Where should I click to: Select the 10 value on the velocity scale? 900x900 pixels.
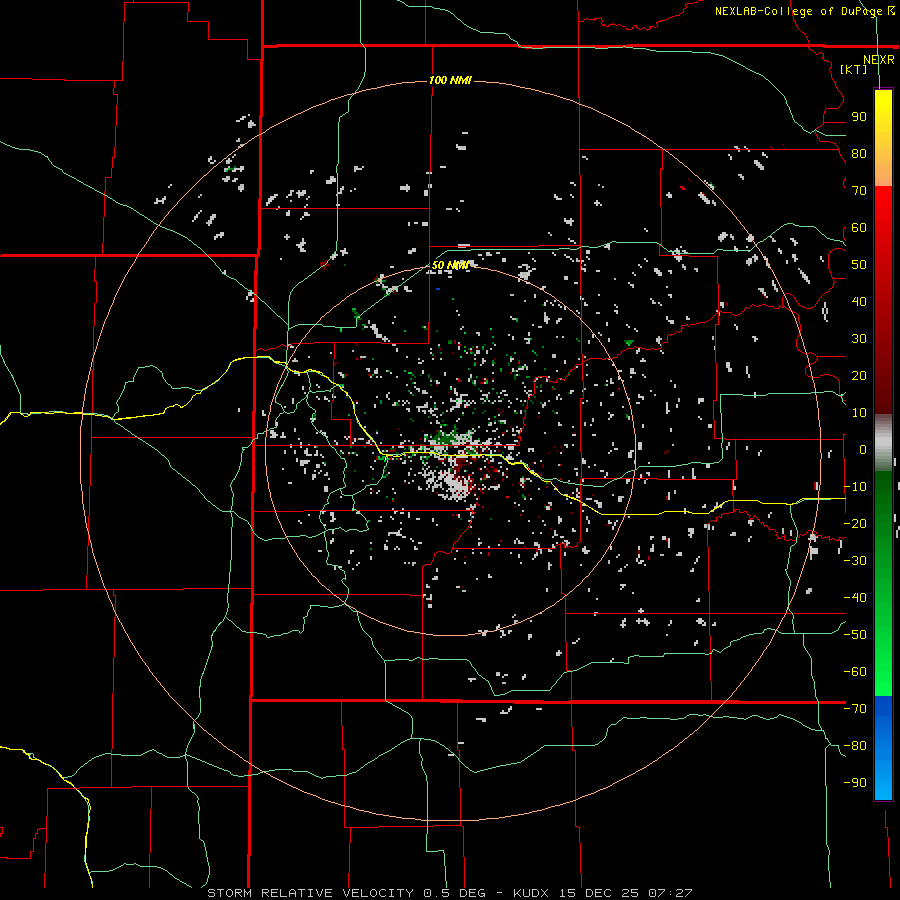pos(859,413)
